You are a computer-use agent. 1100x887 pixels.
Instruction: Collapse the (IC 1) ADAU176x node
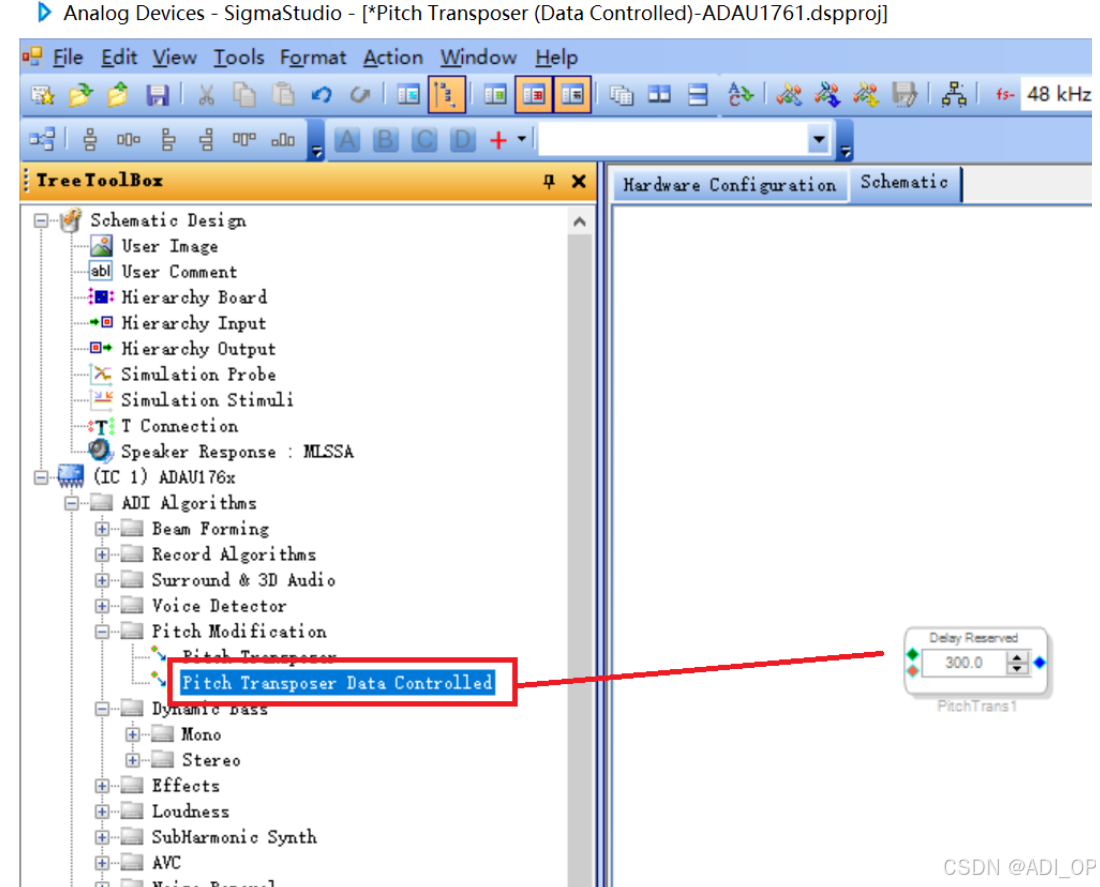[41, 478]
